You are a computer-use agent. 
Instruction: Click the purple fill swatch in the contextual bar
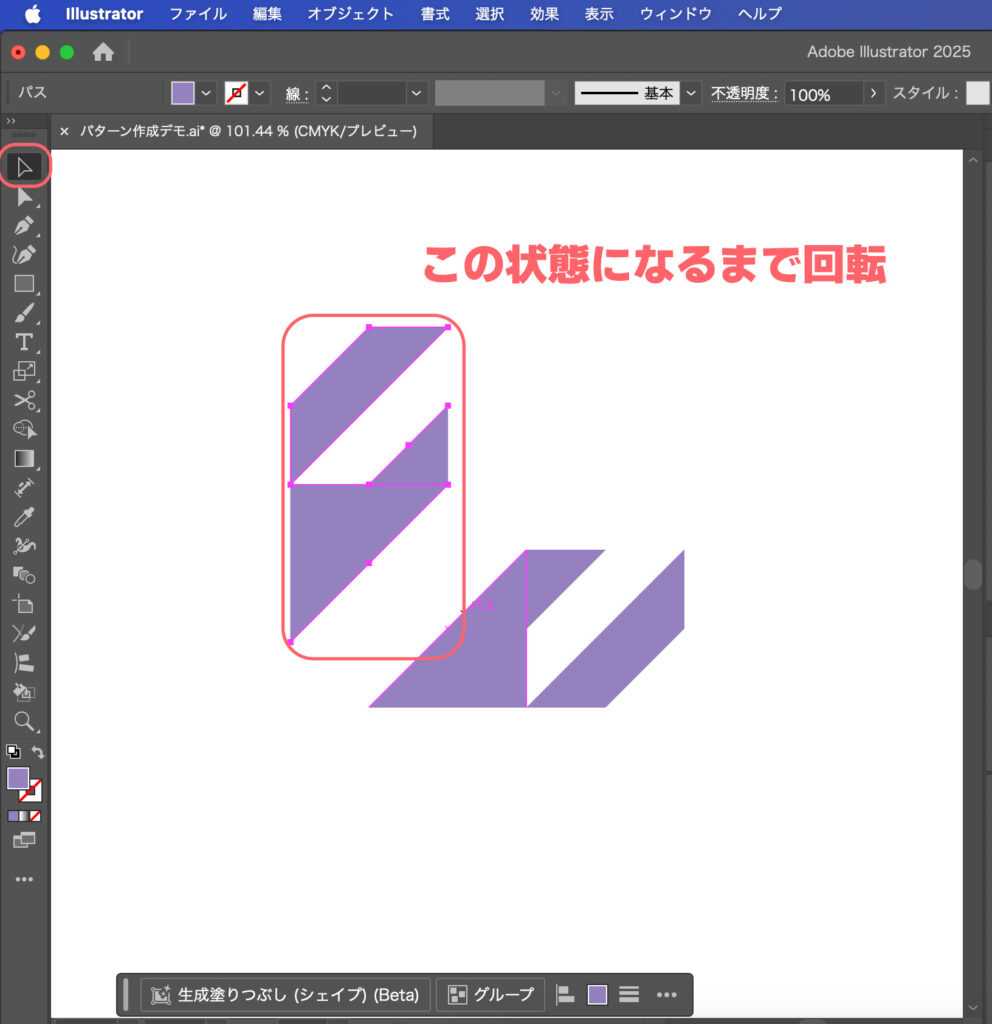597,995
